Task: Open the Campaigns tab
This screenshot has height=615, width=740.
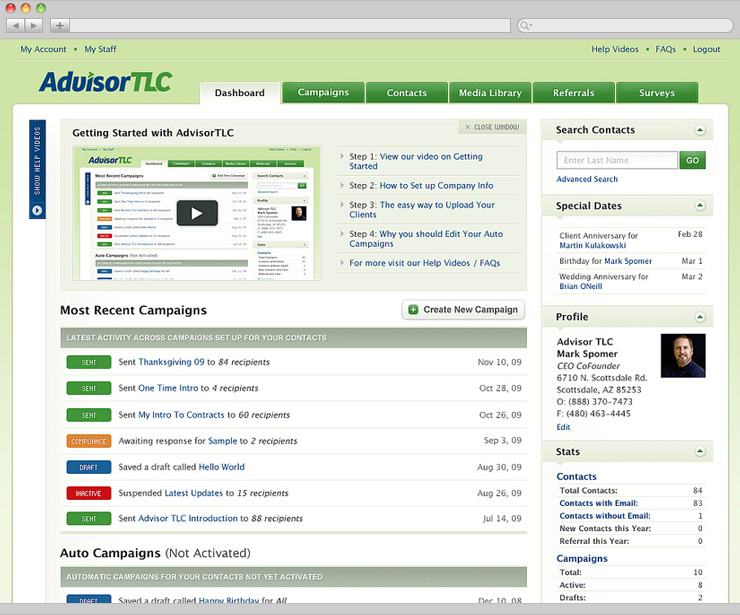Action: tap(323, 92)
